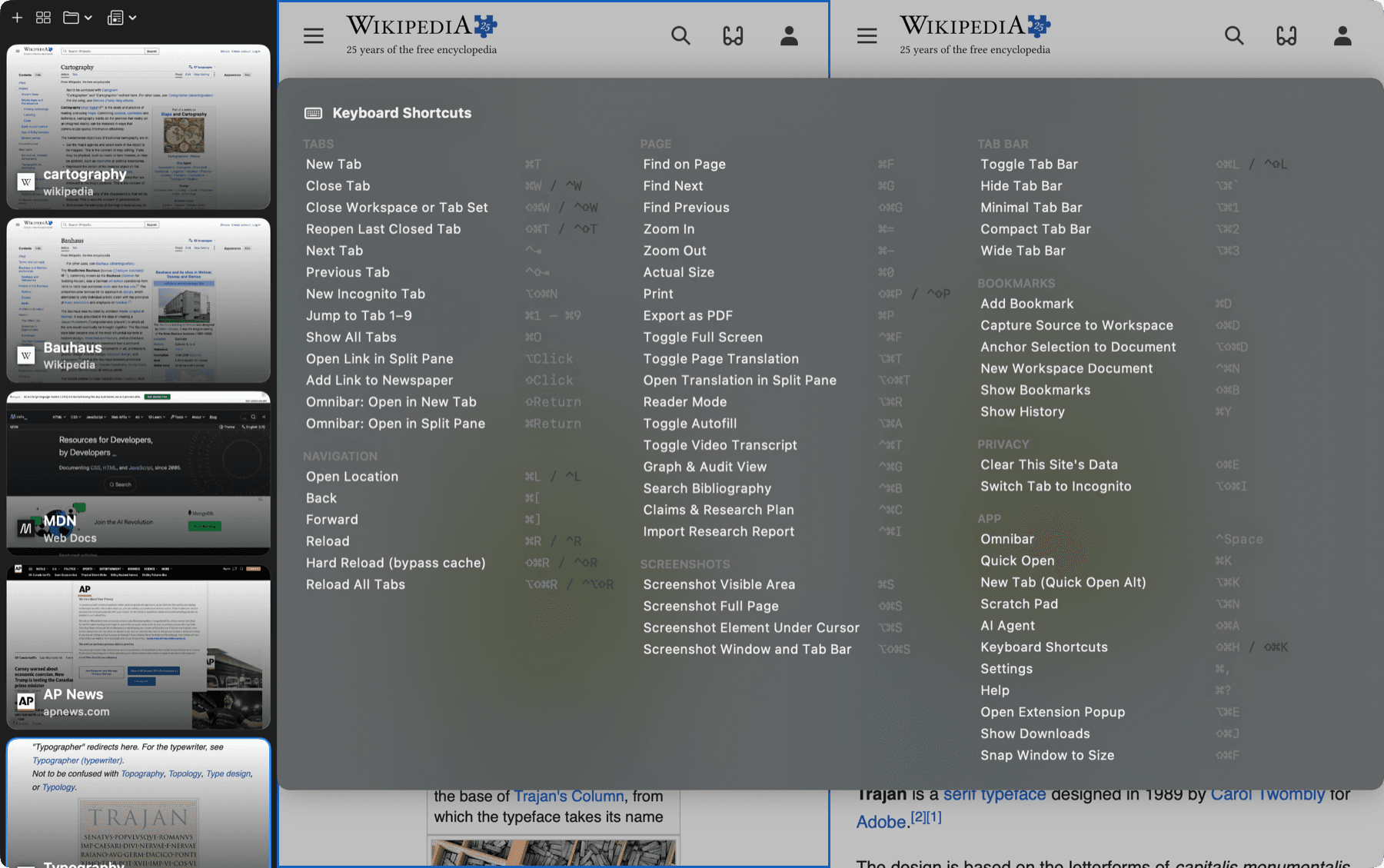1384x868 pixels.
Task: Select Minimal Tab Bar entry
Action: pyautogui.click(x=1134, y=207)
